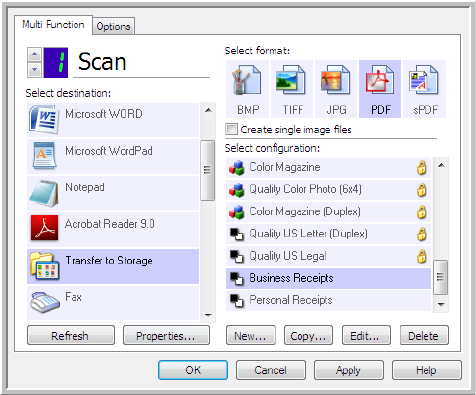
Task: Confirm with the OK button
Action: (193, 370)
